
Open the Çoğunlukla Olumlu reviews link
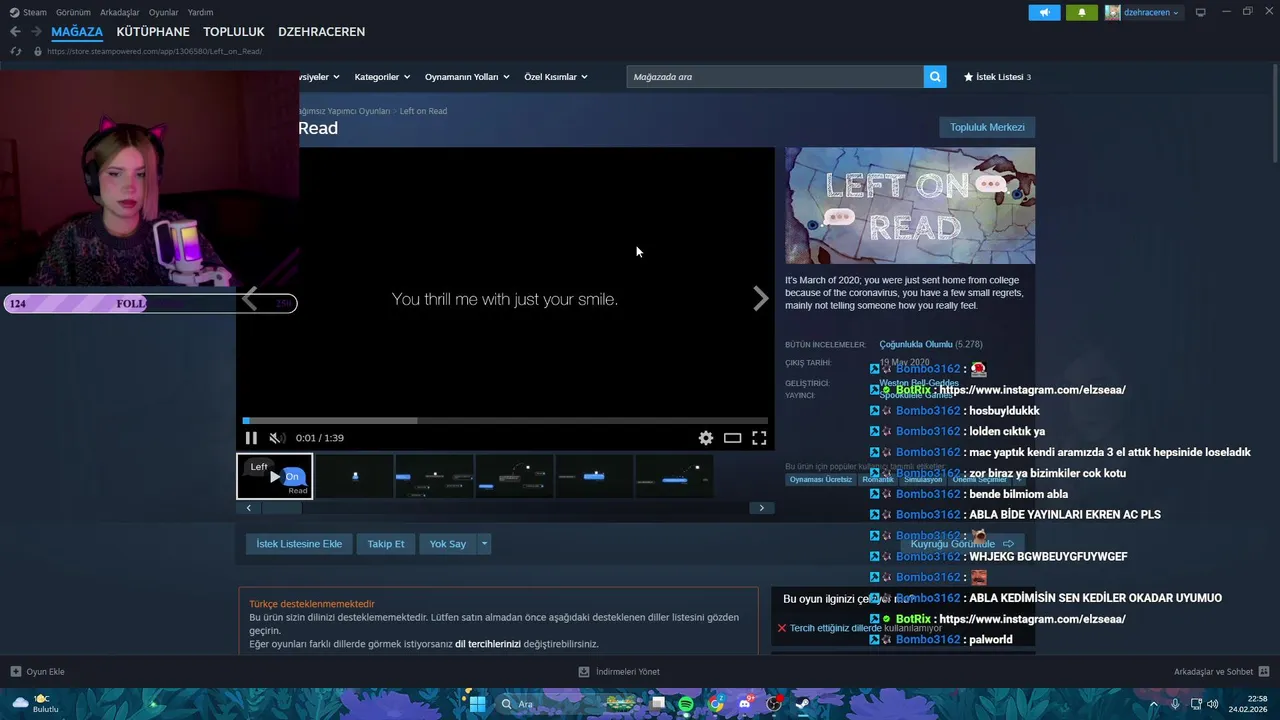click(916, 344)
